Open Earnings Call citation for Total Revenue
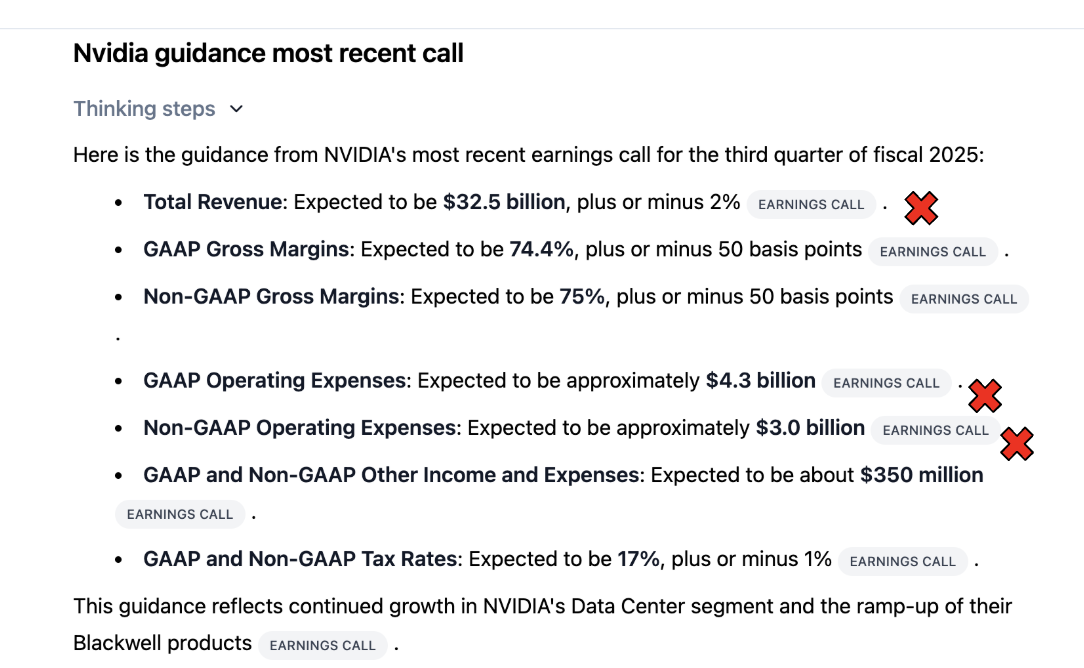The height and width of the screenshot is (668, 1084). click(810, 204)
